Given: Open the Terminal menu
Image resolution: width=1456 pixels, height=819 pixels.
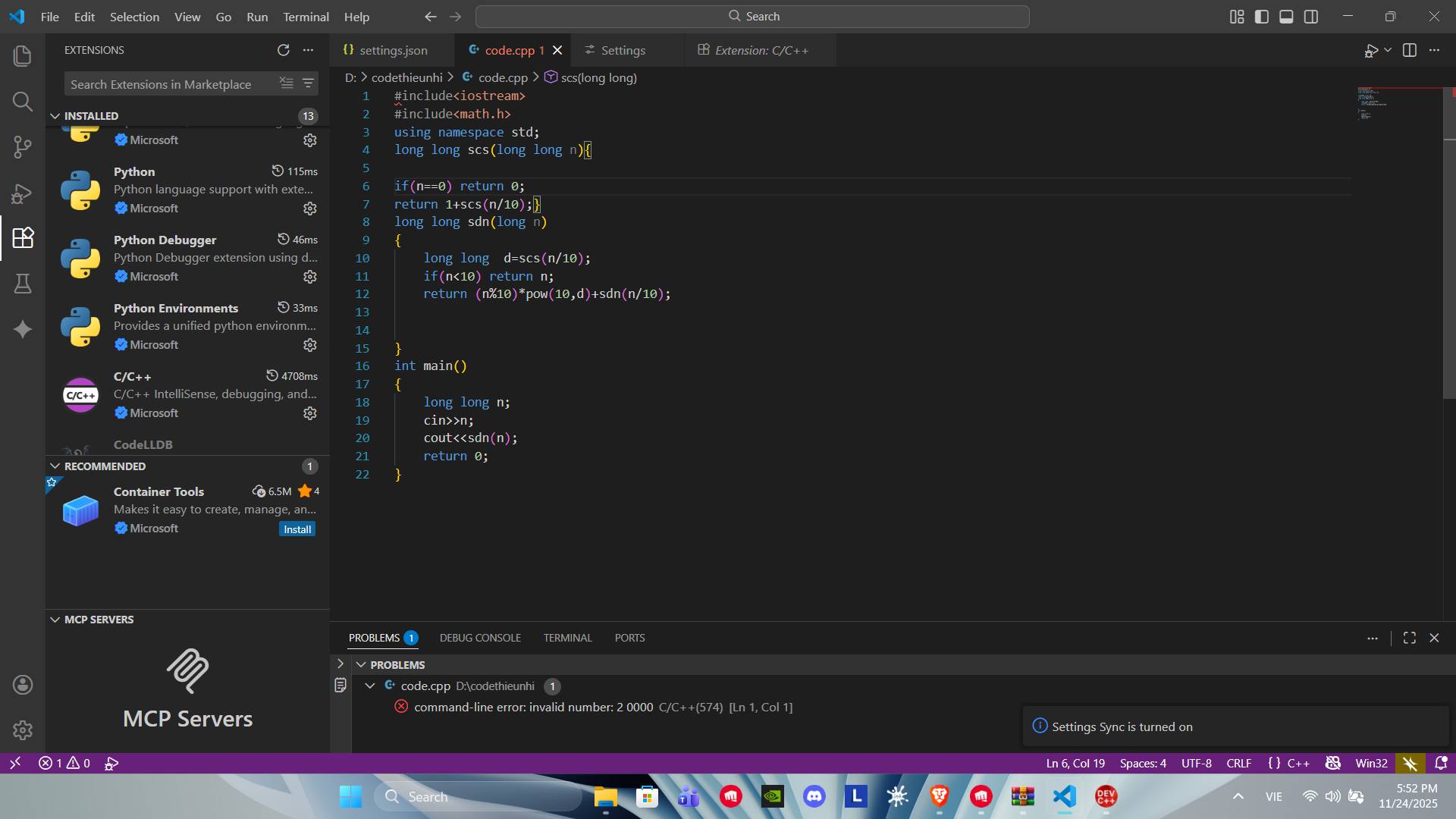Looking at the screenshot, I should tap(306, 17).
